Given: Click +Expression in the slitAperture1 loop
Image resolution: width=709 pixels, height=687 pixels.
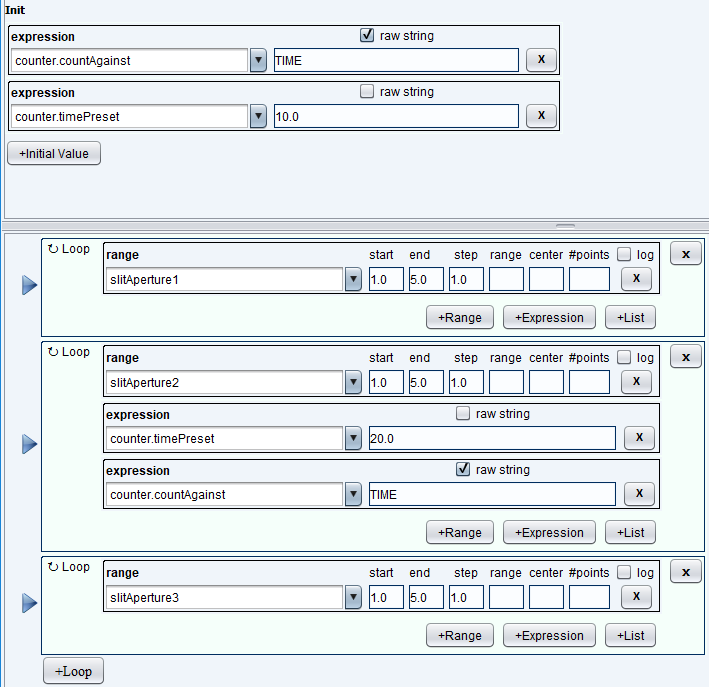Looking at the screenshot, I should point(549,318).
